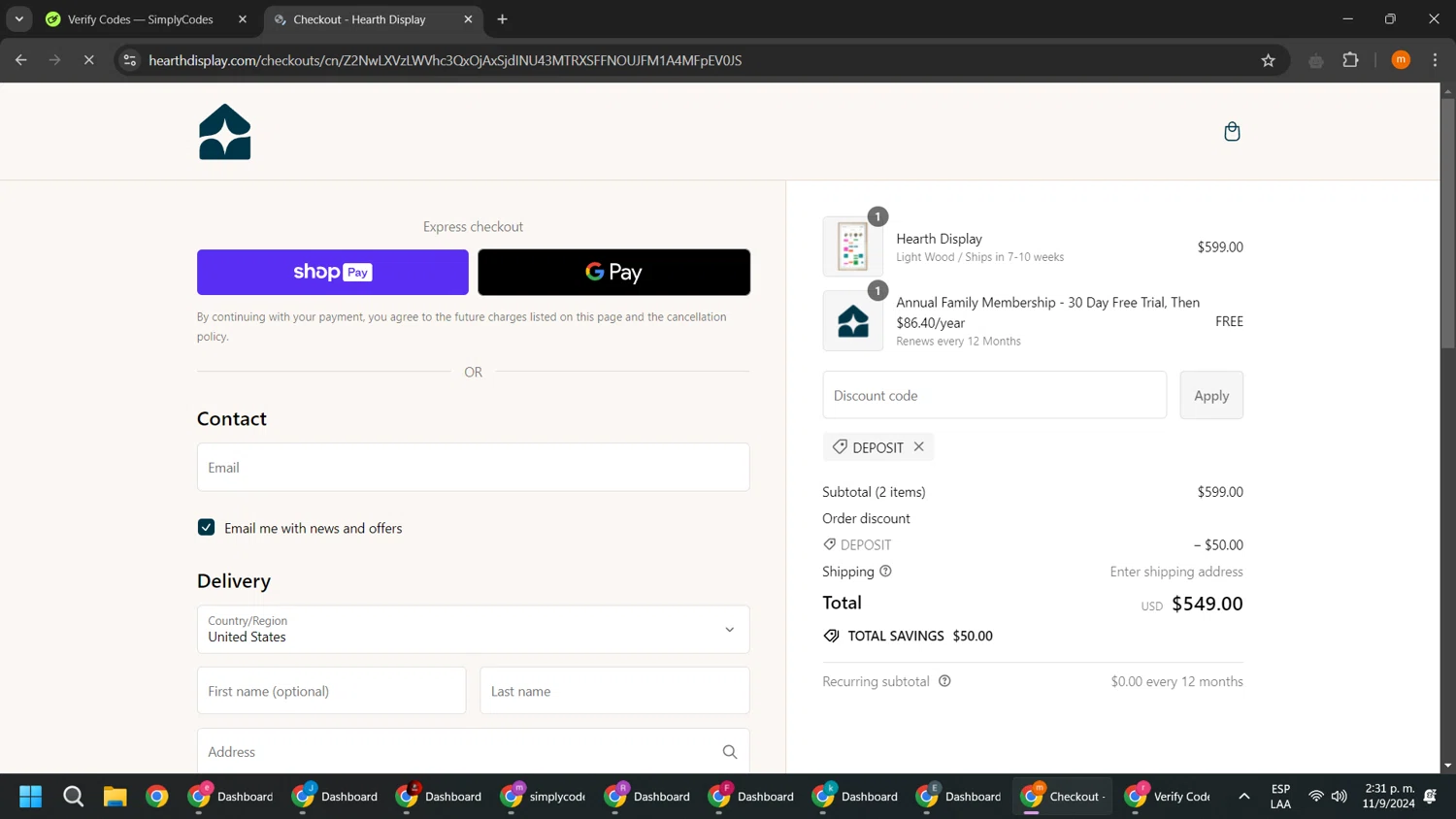Switch to Checkout - Hearth Display tab

372,19
